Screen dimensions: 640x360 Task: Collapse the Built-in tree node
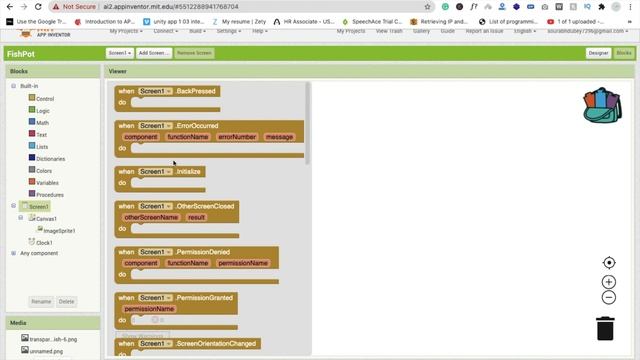(x=13, y=86)
